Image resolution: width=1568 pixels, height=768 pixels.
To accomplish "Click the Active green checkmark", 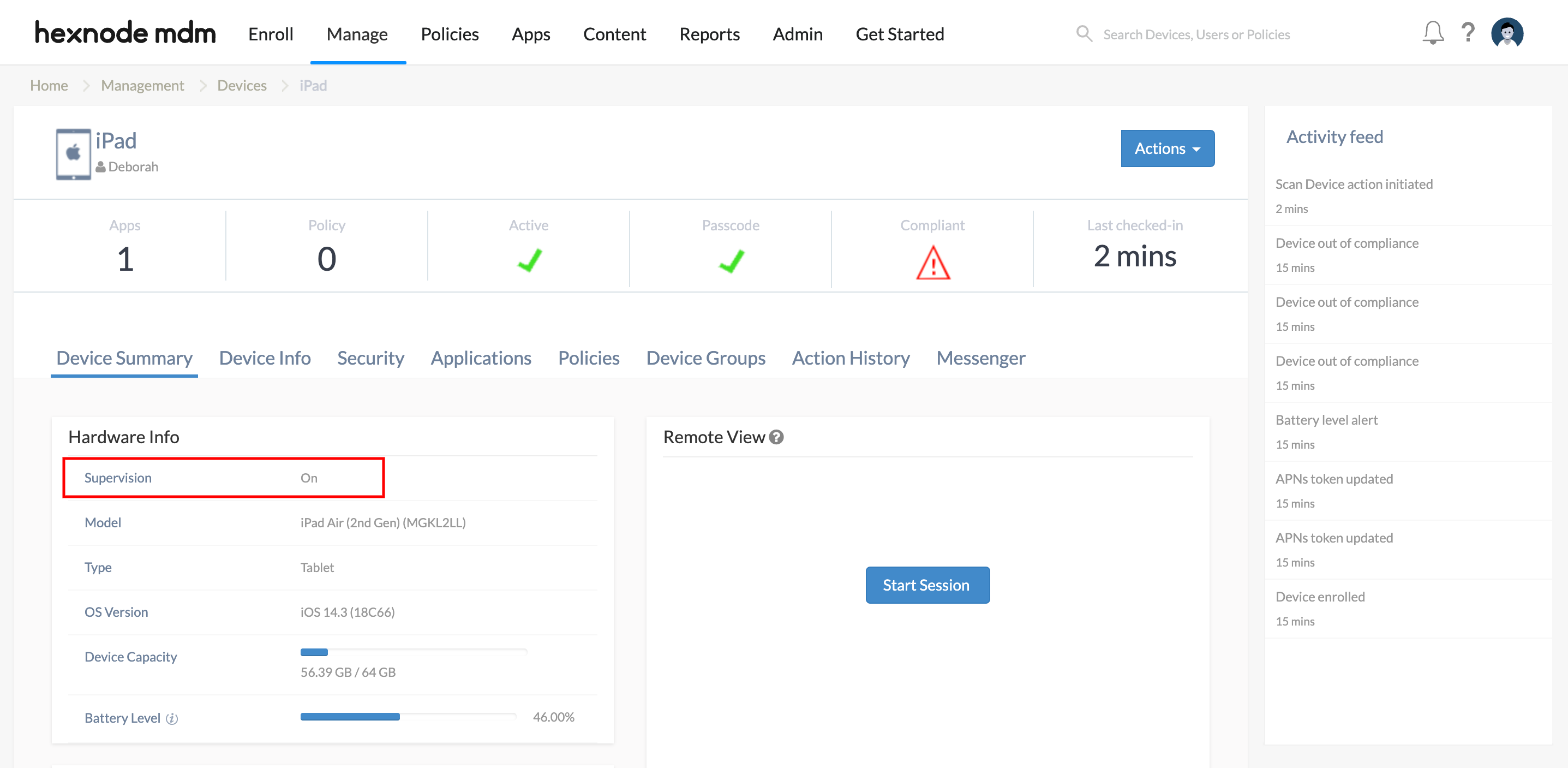I will [x=529, y=260].
